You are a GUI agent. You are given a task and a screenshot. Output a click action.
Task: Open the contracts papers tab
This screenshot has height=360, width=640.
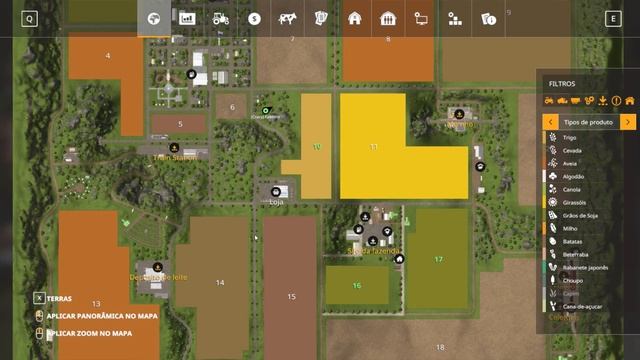pos(321,19)
